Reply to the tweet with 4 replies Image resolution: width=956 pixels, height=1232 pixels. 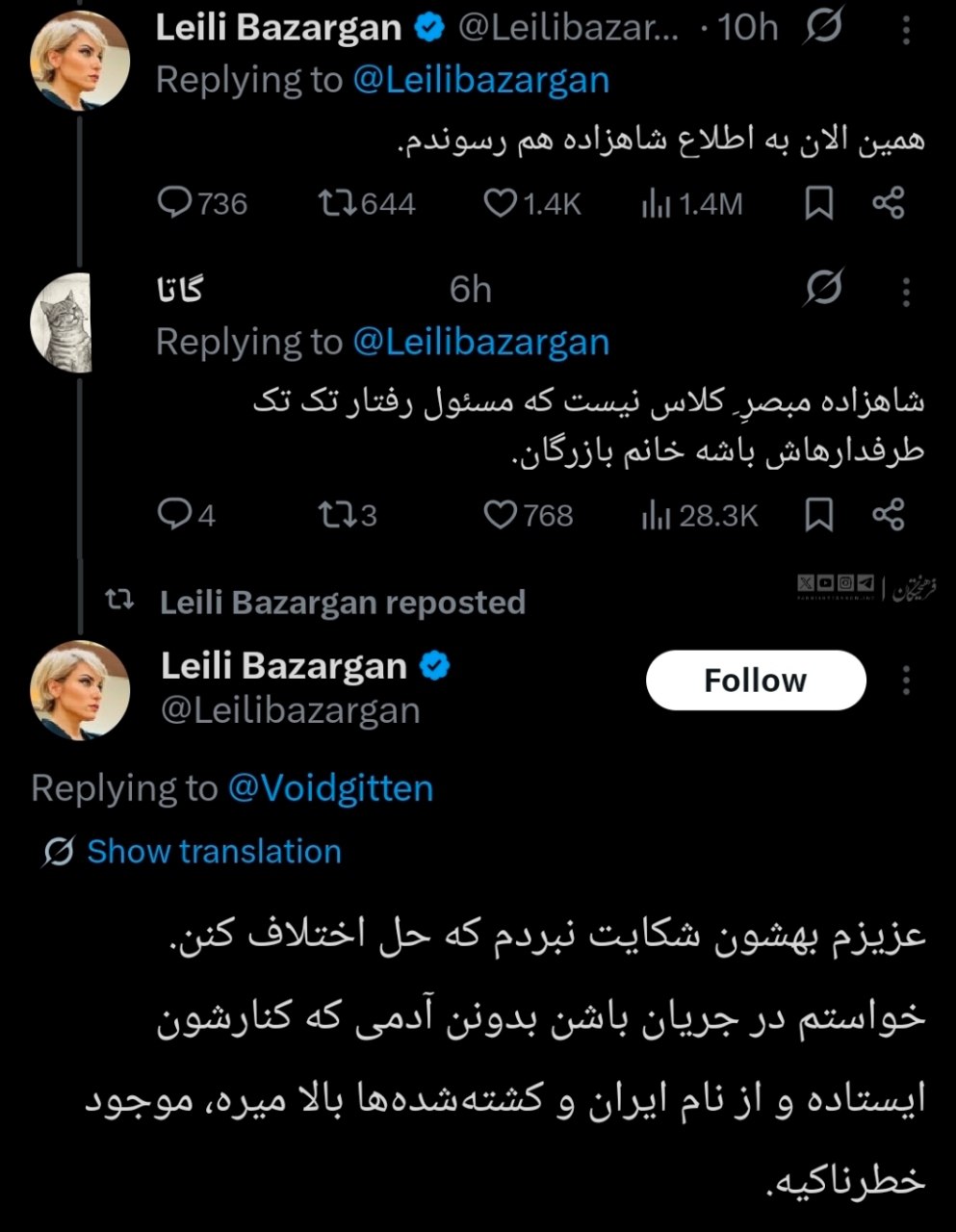pyautogui.click(x=175, y=515)
